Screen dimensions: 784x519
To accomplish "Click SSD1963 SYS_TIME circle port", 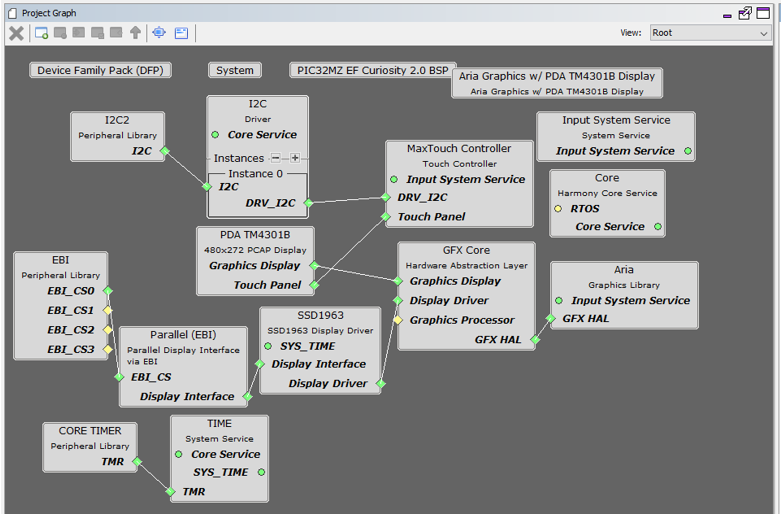I will [x=268, y=346].
